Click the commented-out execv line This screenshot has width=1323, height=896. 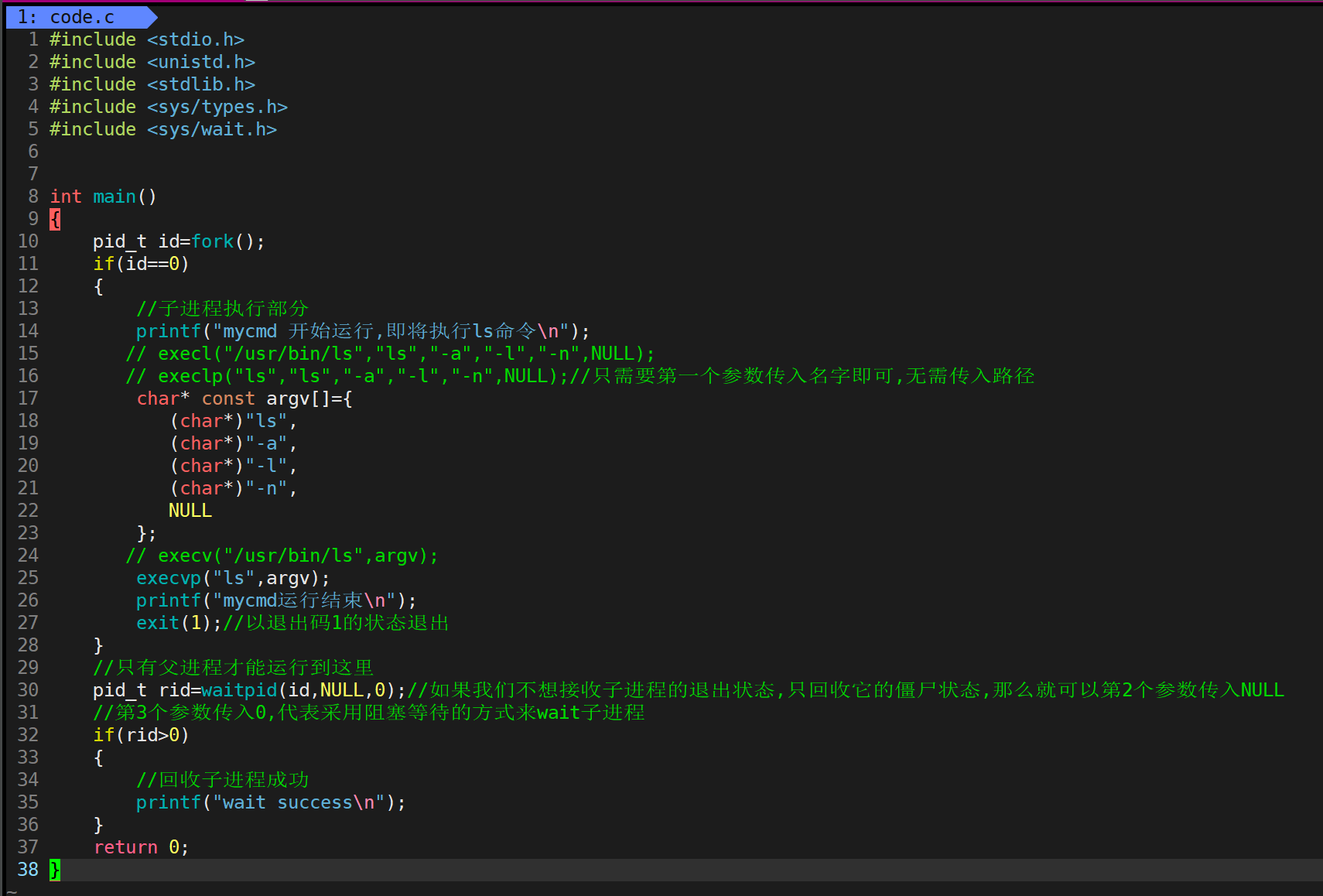282,556
